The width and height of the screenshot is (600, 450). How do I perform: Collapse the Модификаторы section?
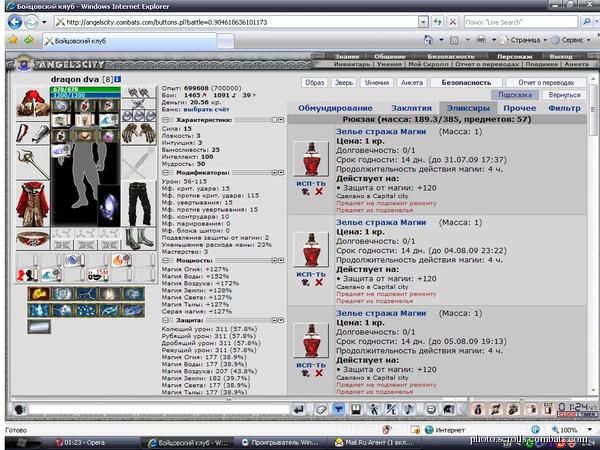click(x=166, y=173)
